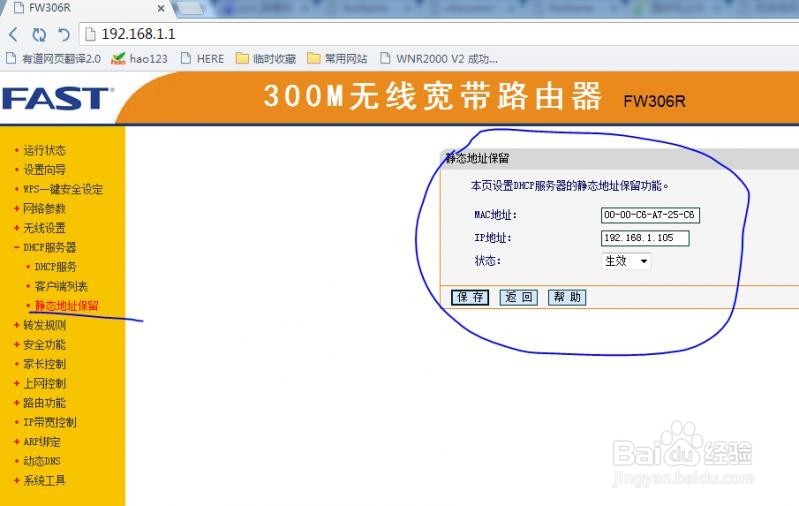Open 动态DNS in the sidebar
This screenshot has height=506, width=799.
[42, 461]
